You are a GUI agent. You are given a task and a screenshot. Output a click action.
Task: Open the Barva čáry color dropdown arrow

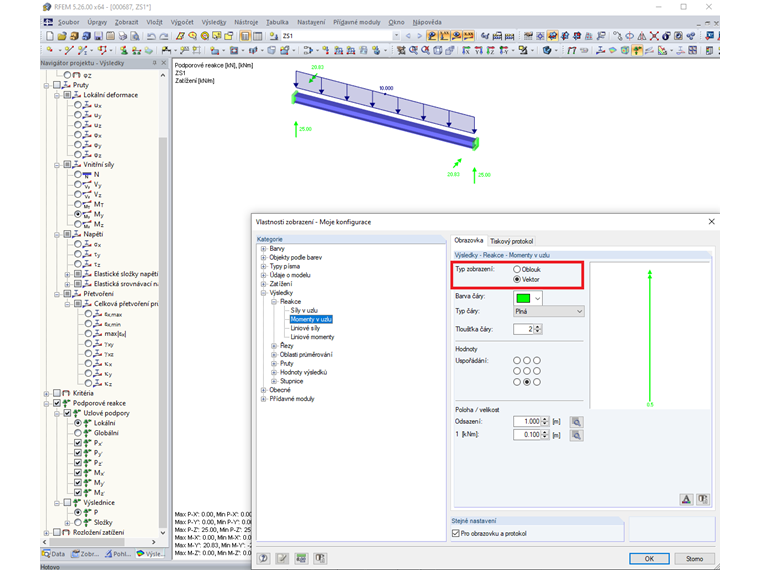537,298
